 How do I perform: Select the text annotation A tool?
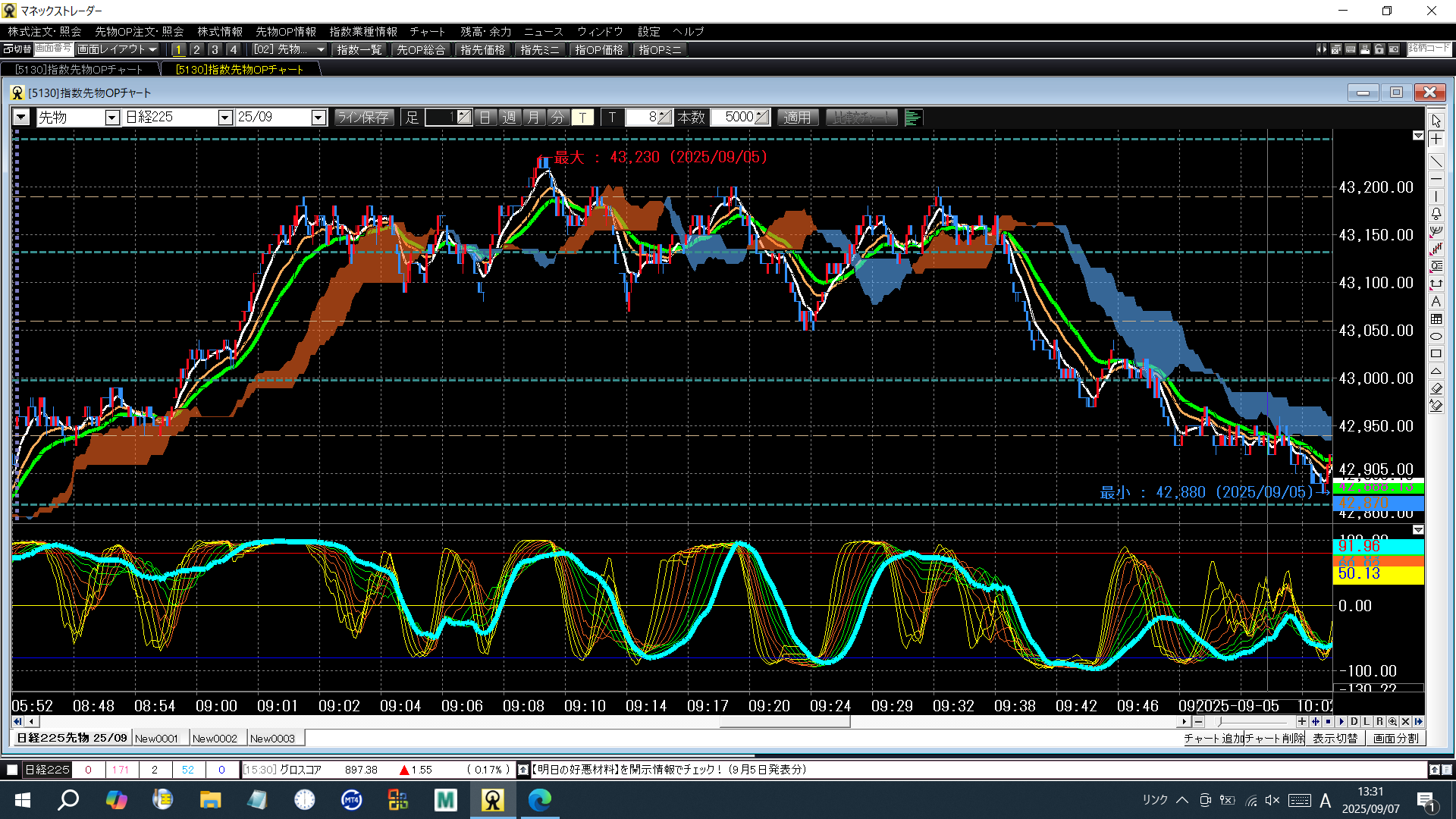[1436, 302]
